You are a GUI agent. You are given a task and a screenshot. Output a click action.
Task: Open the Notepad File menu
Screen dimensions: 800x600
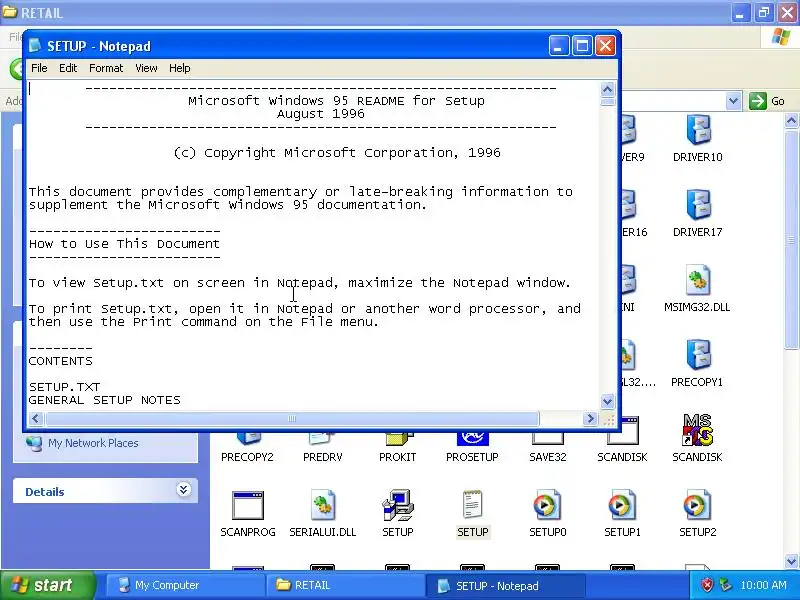pyautogui.click(x=39, y=68)
